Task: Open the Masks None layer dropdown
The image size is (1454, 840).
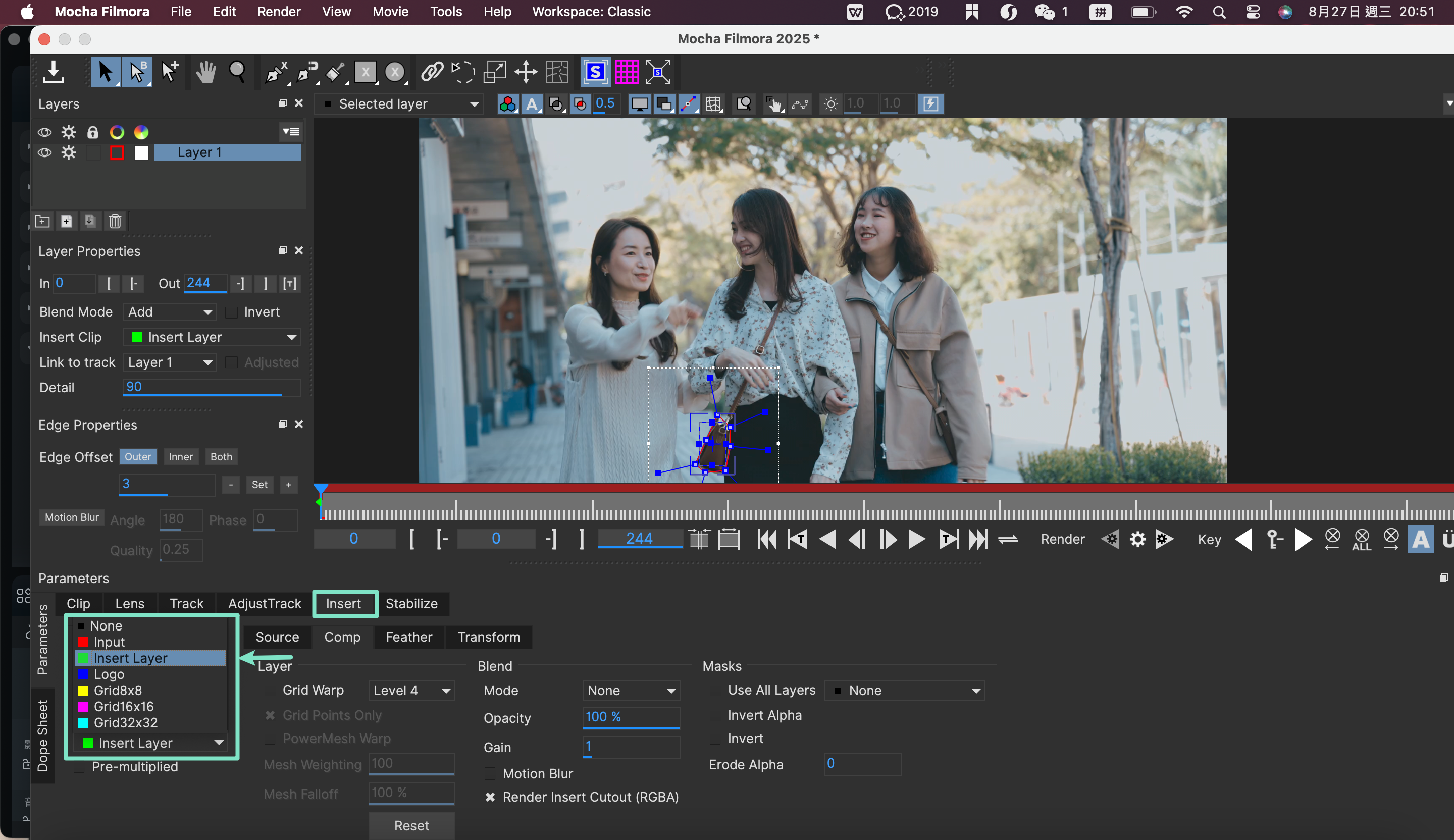Action: [905, 690]
